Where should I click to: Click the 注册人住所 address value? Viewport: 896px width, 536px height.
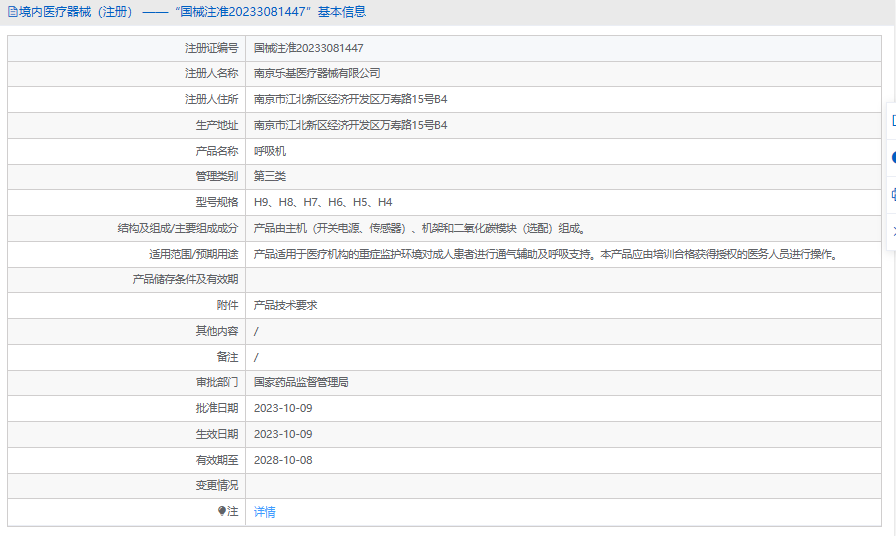[x=350, y=99]
